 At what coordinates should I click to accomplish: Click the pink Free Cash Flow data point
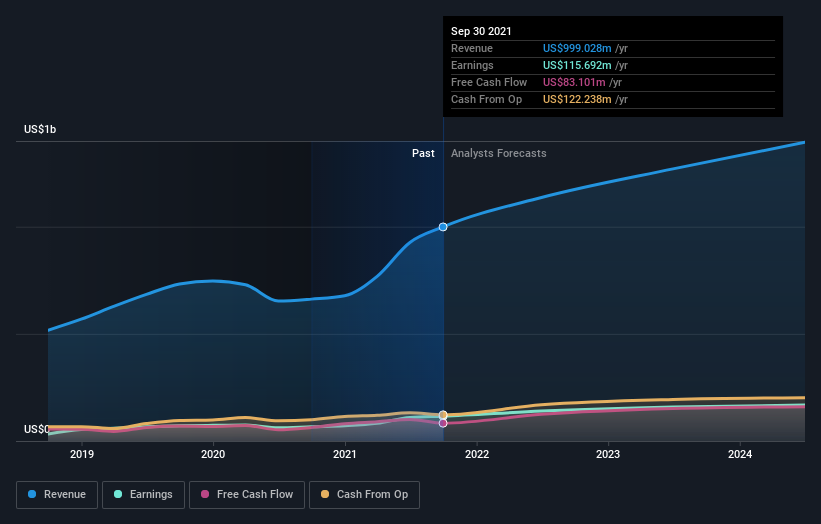click(x=443, y=423)
